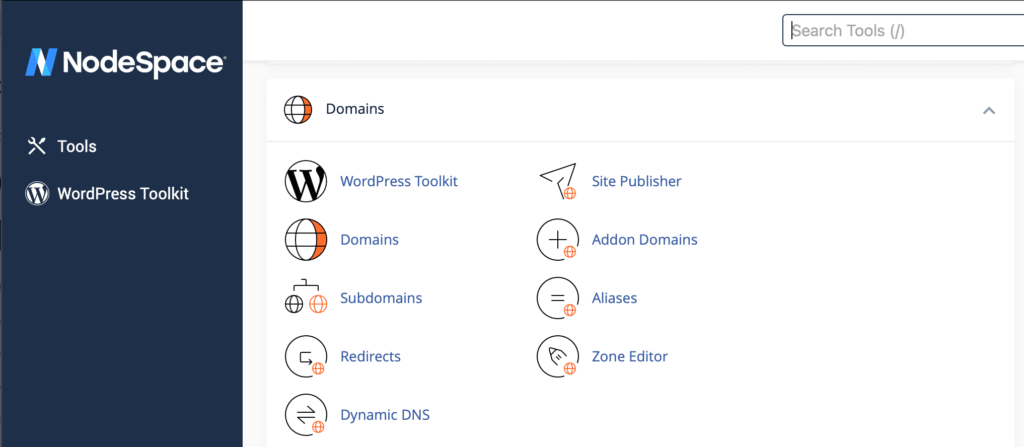Click the NodeSpace logo

(x=126, y=63)
